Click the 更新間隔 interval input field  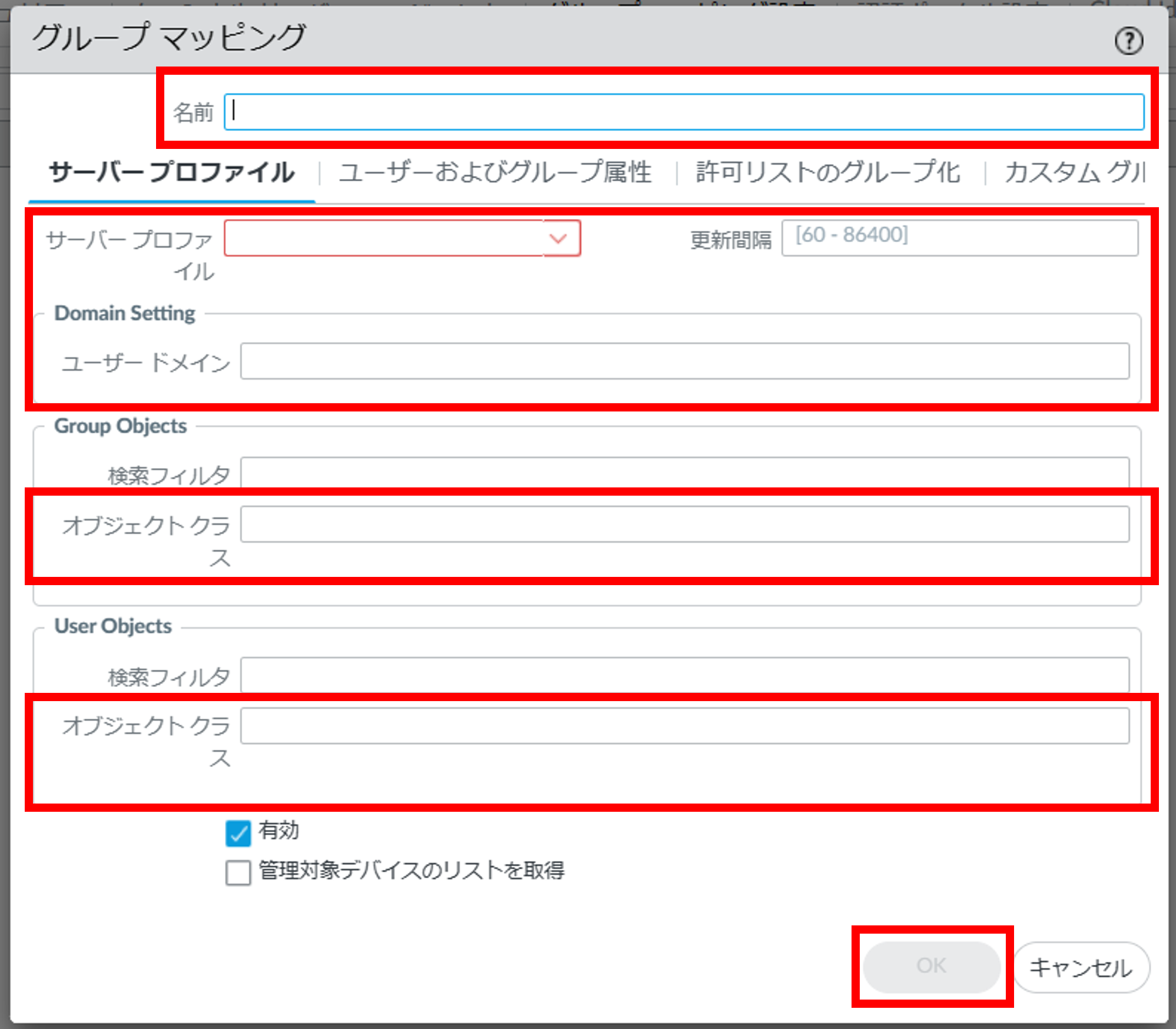(960, 238)
